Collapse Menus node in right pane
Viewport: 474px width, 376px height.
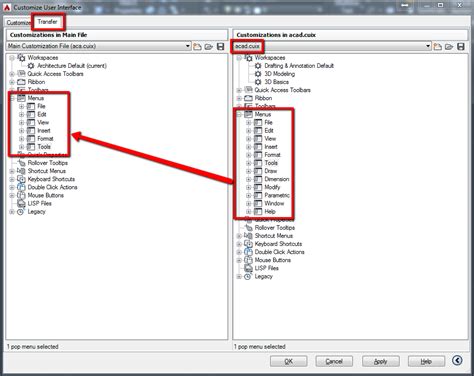point(239,114)
